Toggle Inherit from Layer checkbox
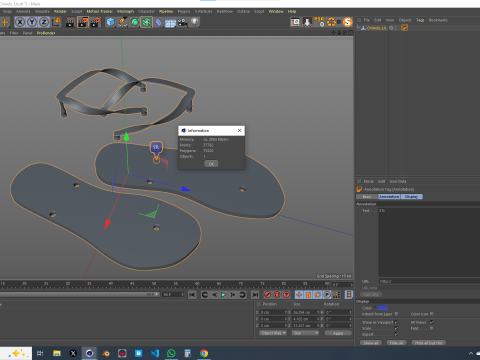 [x=397, y=314]
